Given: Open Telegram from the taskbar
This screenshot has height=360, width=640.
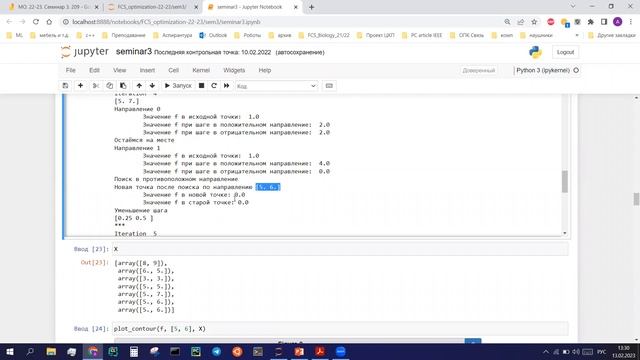Looking at the screenshot, I should pyautogui.click(x=216, y=351).
